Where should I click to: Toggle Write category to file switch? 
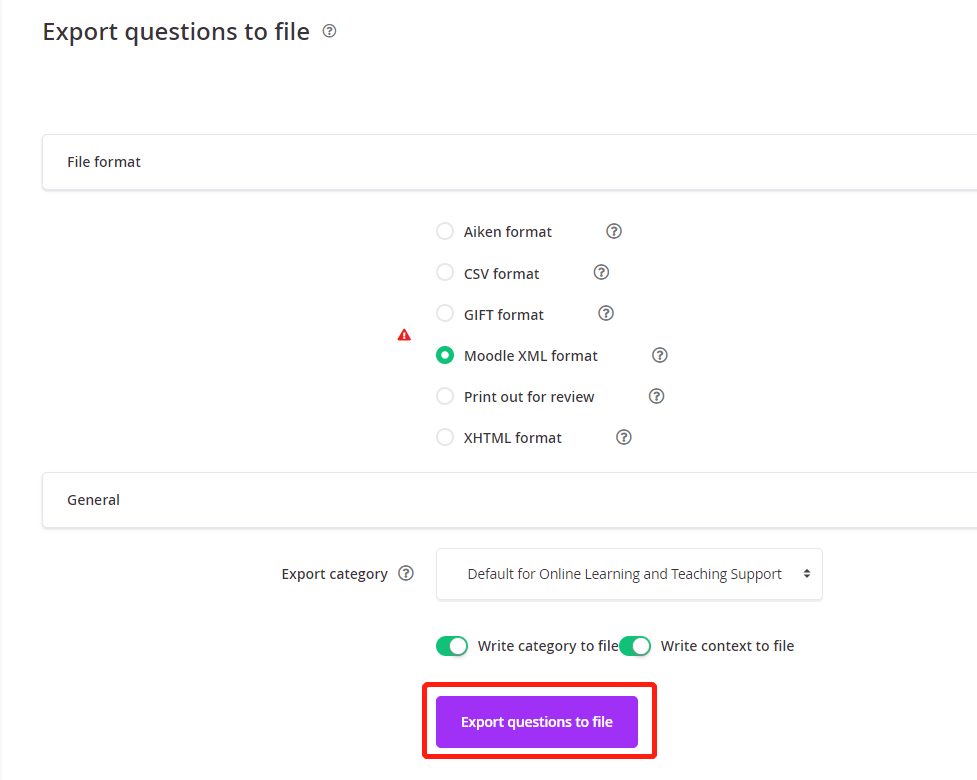(x=452, y=646)
